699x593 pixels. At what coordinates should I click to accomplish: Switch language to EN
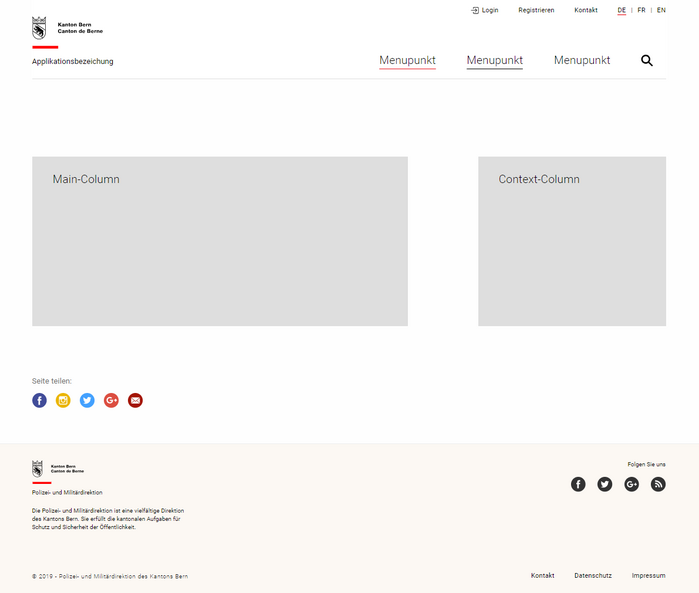661,10
